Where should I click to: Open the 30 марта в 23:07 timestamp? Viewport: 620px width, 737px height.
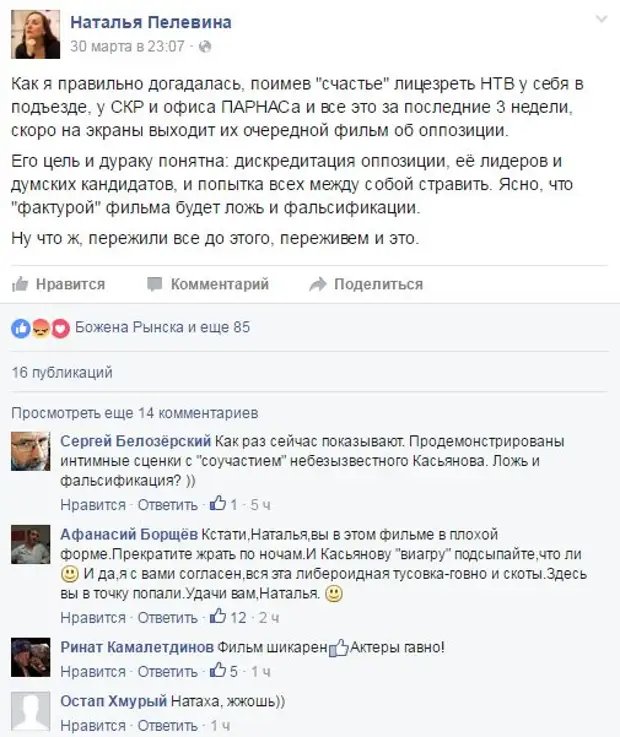pyautogui.click(x=127, y=47)
